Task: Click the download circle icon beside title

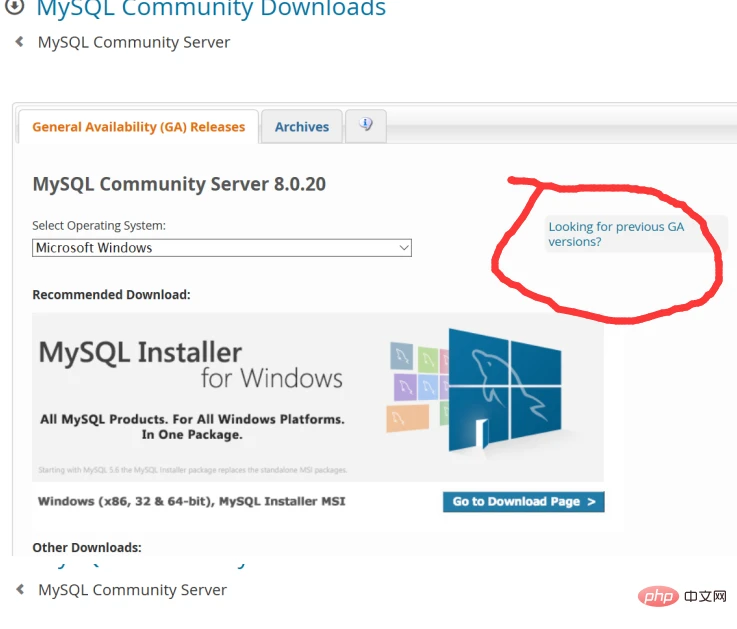Action: (x=15, y=7)
